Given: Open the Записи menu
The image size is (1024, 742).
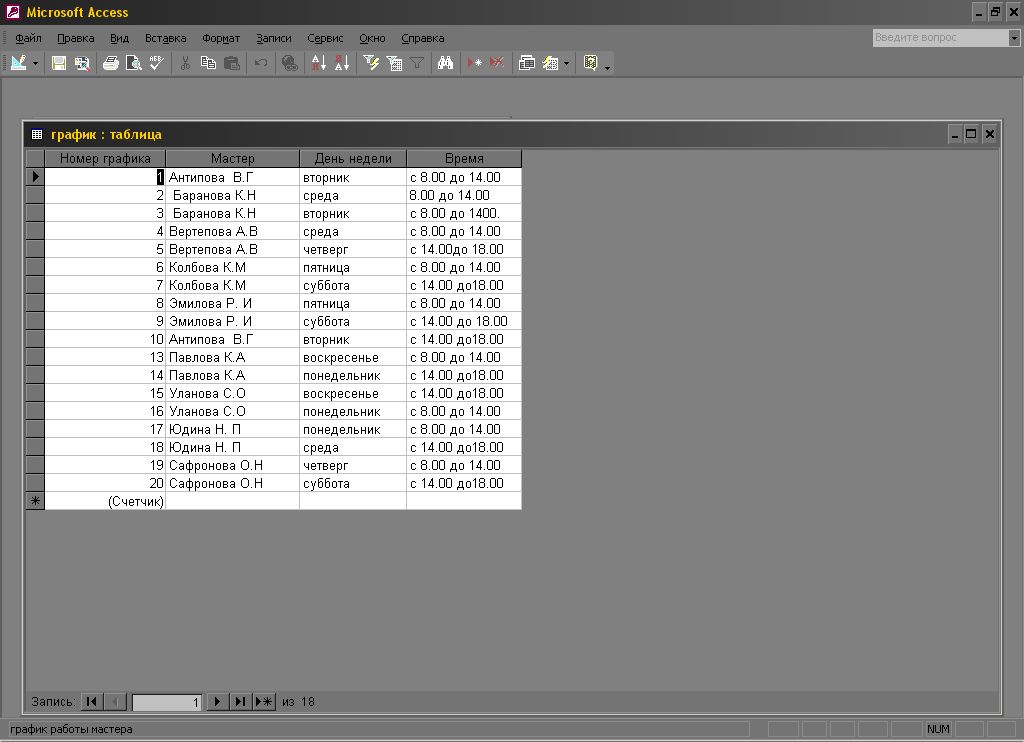Looking at the screenshot, I should [274, 38].
